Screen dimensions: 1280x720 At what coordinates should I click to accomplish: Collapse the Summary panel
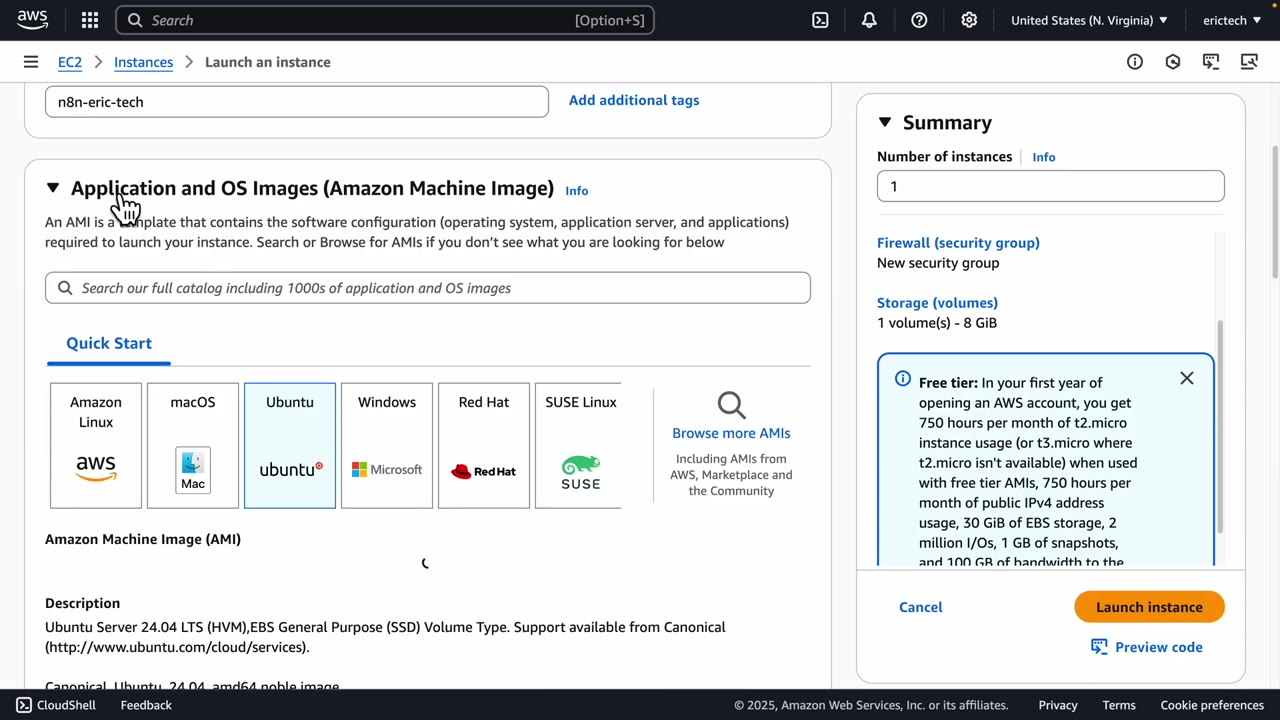885,122
